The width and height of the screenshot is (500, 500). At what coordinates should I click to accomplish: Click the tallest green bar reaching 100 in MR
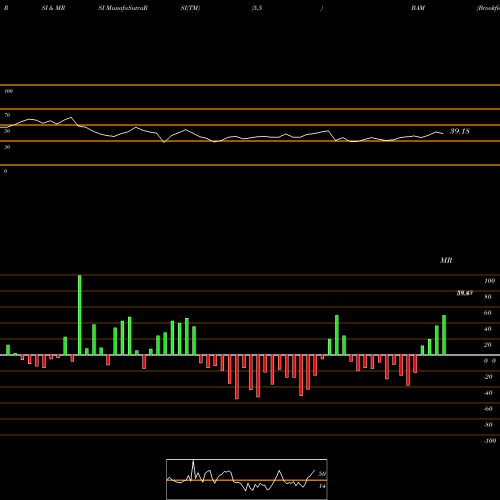[80, 315]
